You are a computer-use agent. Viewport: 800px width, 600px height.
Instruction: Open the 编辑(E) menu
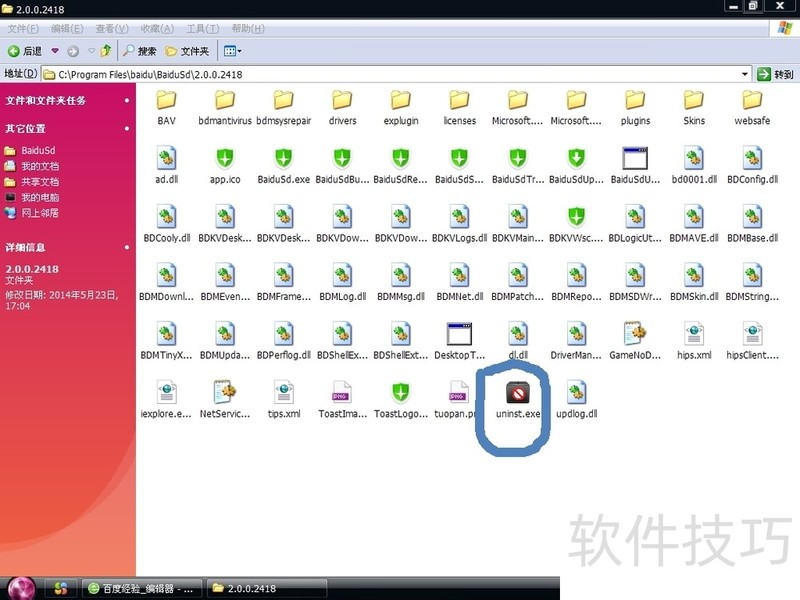(67, 29)
